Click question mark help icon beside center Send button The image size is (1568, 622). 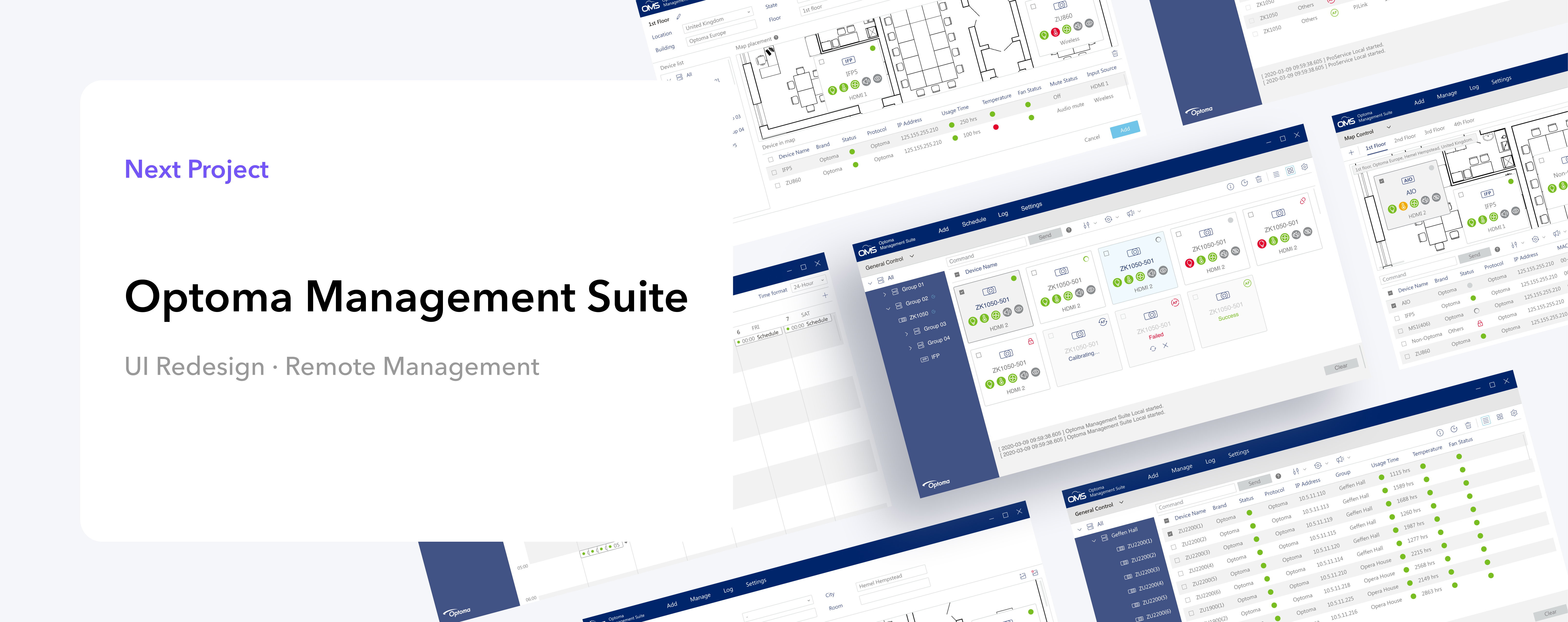1068,230
